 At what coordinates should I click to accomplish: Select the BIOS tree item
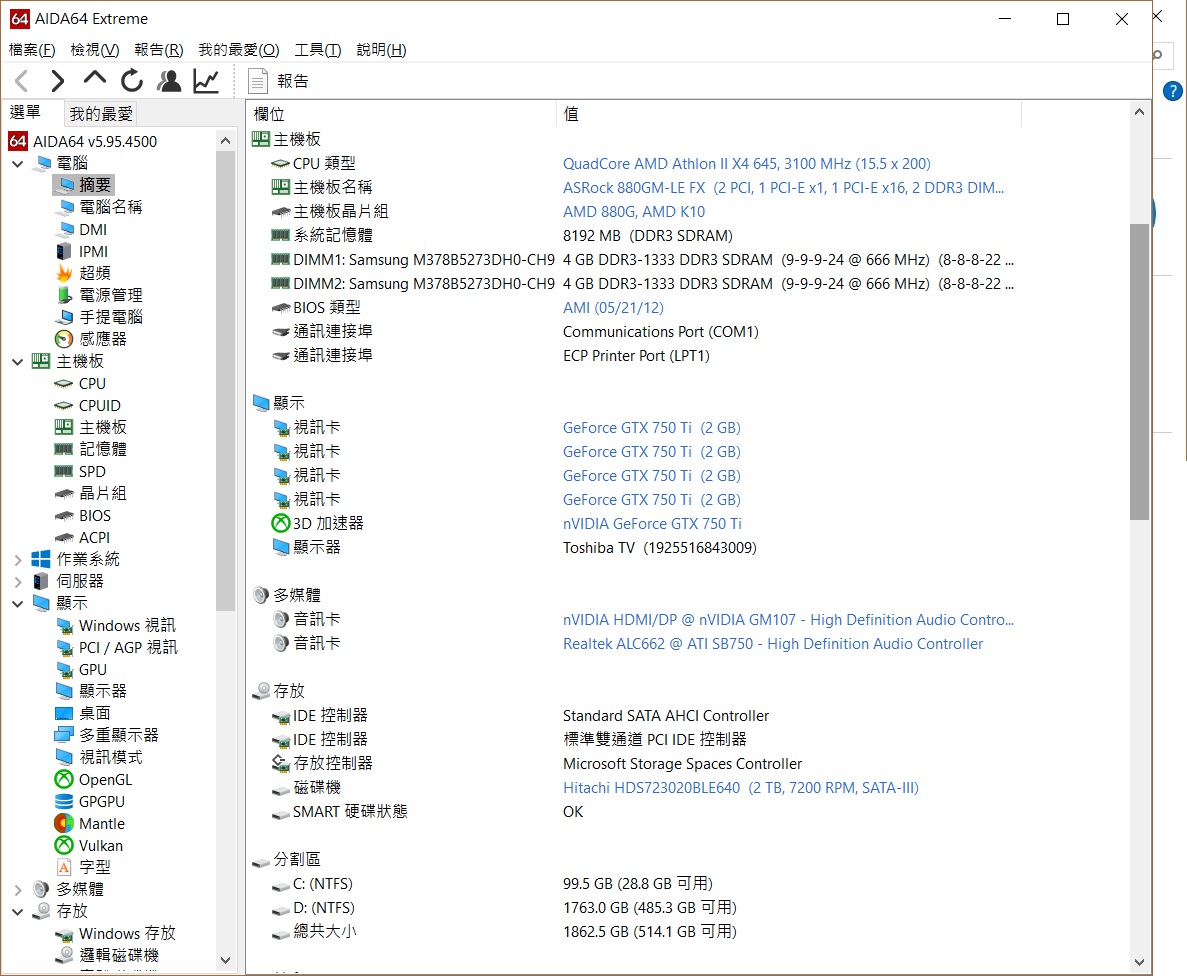pos(95,516)
